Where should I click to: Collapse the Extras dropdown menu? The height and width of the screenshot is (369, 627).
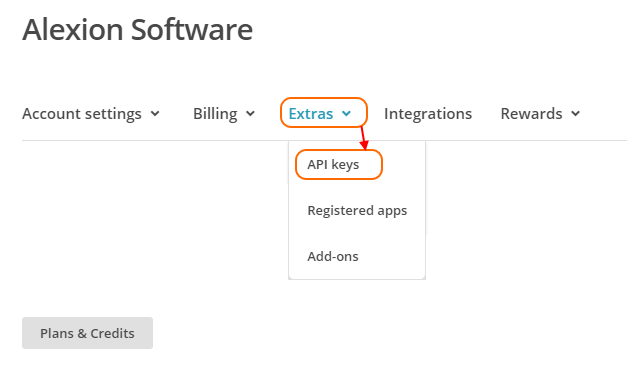point(320,114)
